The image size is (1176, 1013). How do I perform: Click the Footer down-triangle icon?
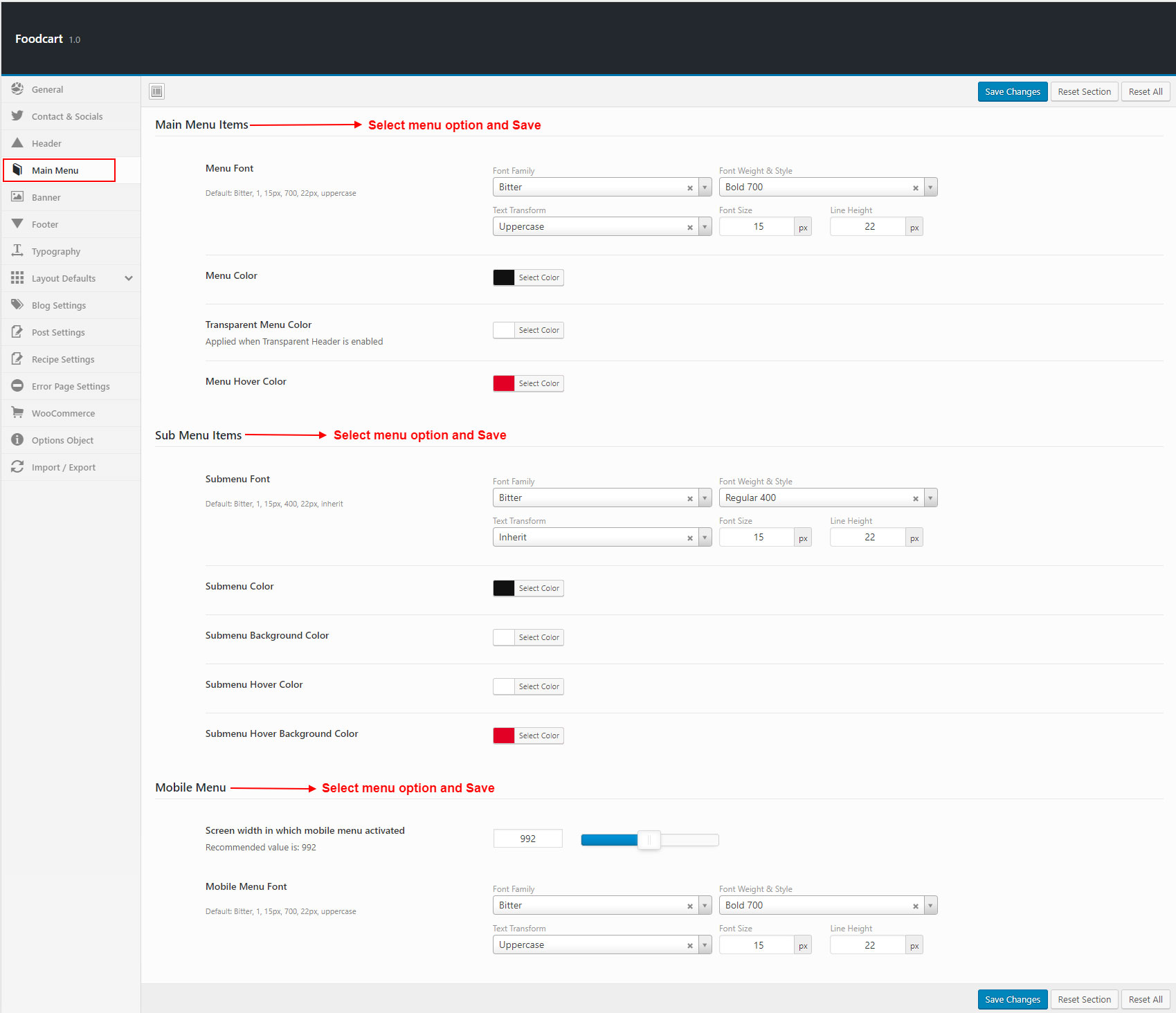point(17,224)
